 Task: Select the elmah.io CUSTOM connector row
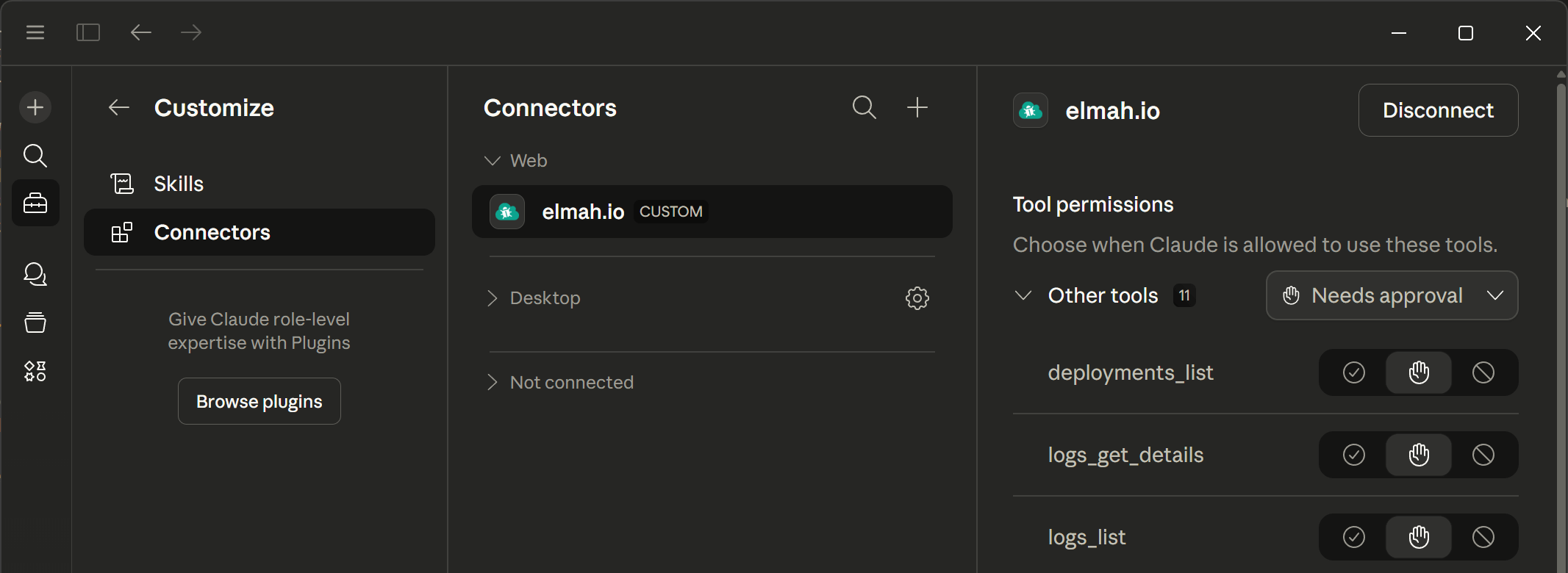[x=712, y=212]
